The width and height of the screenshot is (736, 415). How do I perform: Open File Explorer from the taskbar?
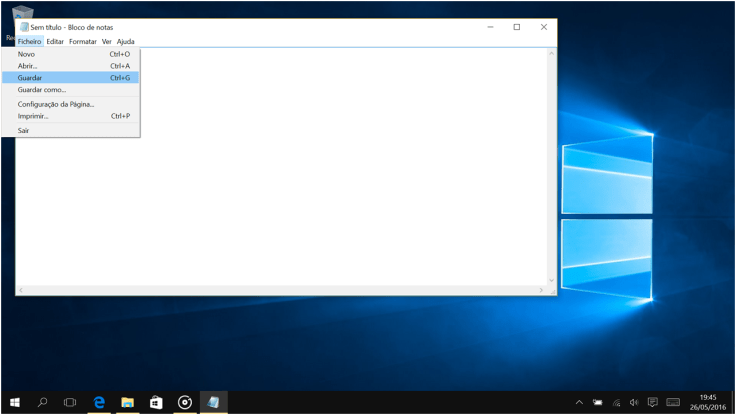coord(128,402)
